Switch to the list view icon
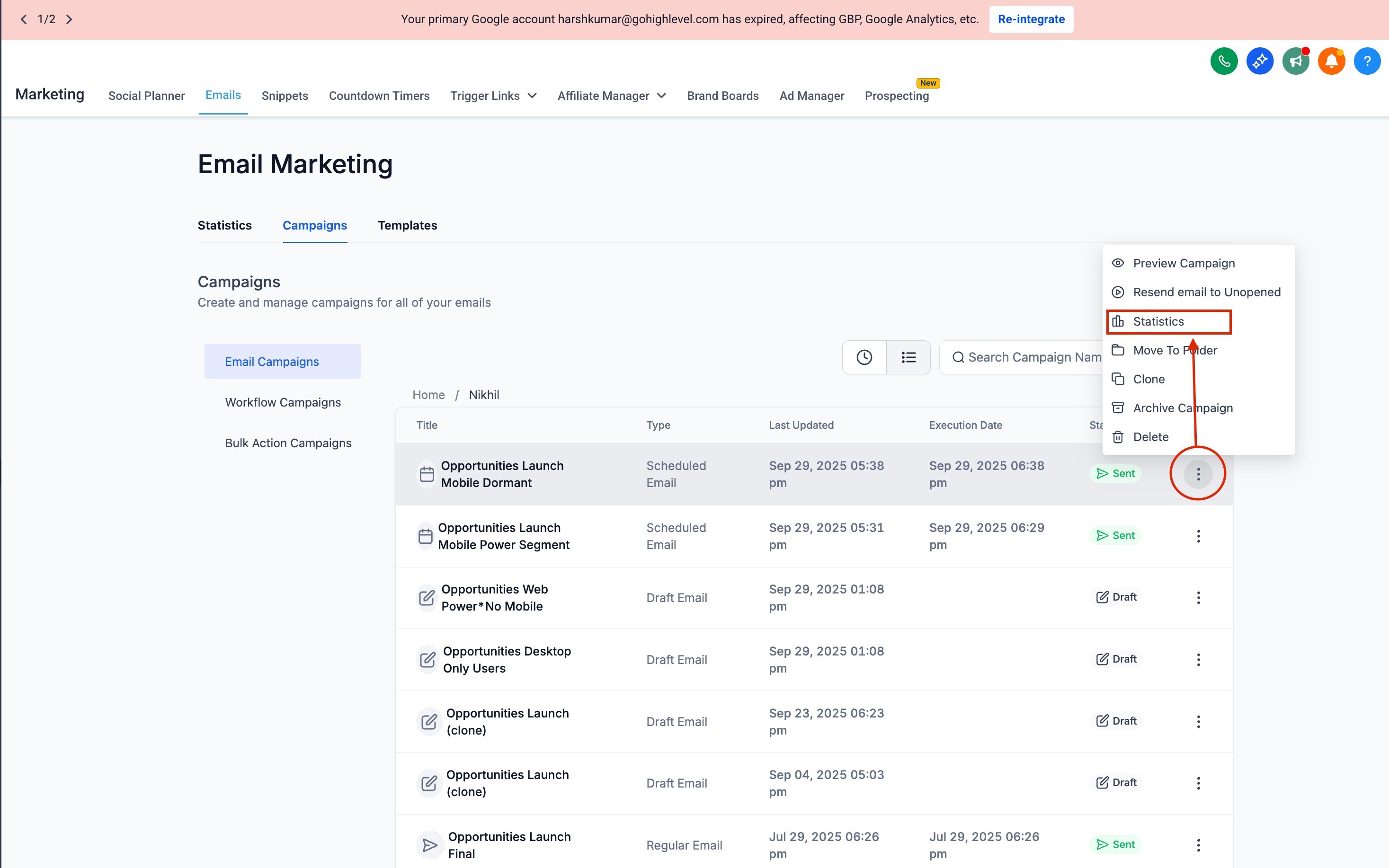Screen dimensions: 1389x868 pos(908,357)
